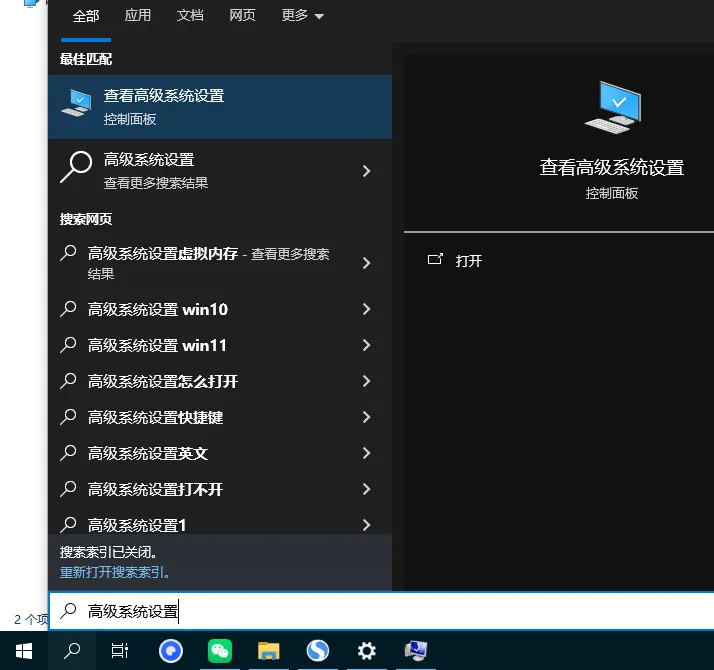Click the computer icon beside 查看高级系统设置 result
This screenshot has width=714, height=670.
76,102
